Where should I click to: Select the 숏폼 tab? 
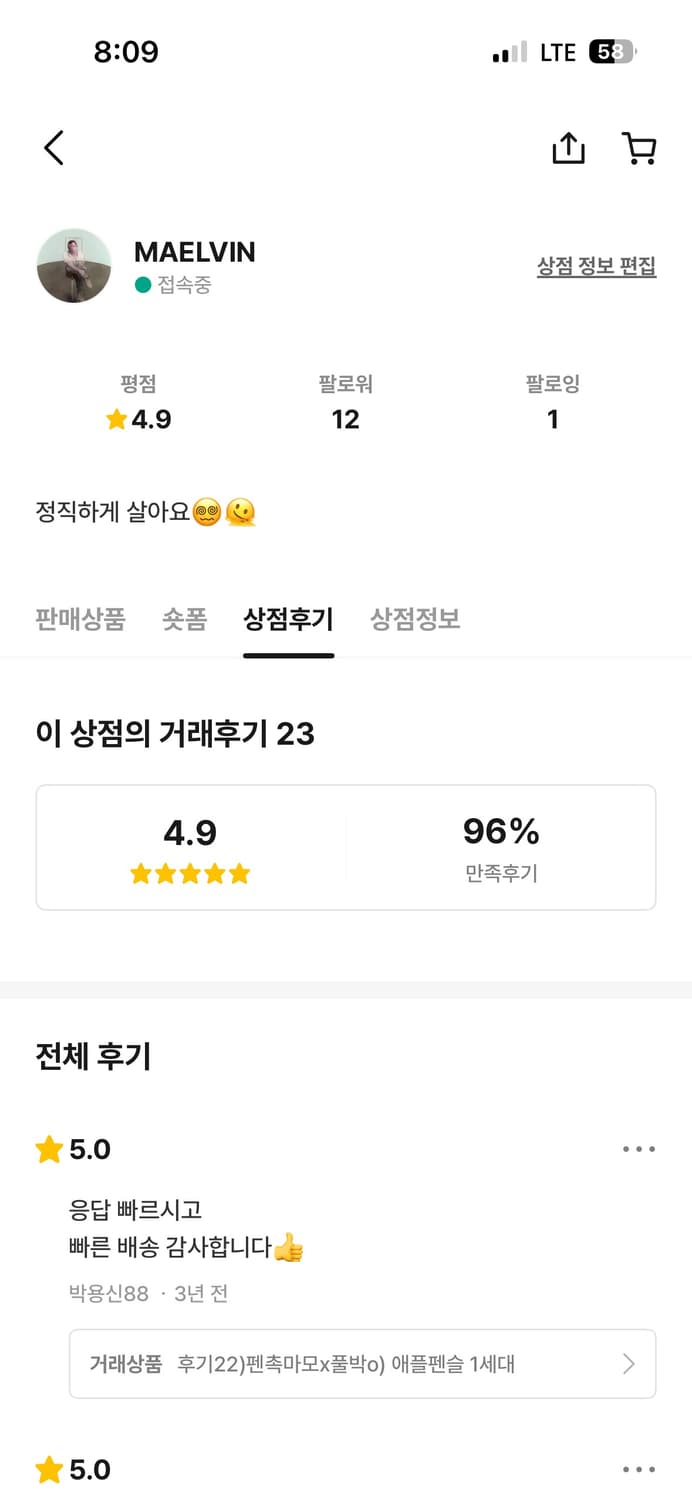click(183, 619)
